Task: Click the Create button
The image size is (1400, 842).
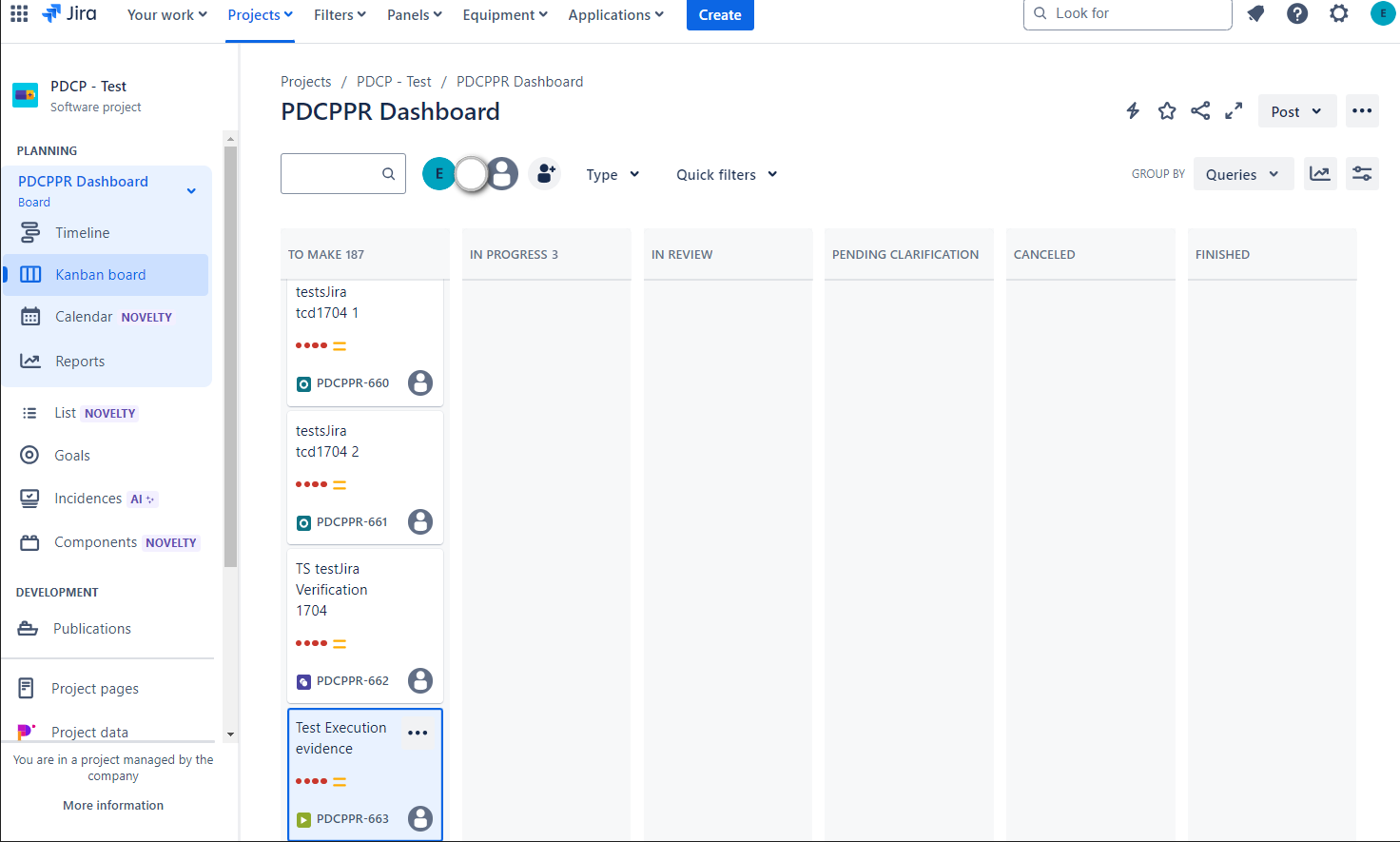Action: 720,14
